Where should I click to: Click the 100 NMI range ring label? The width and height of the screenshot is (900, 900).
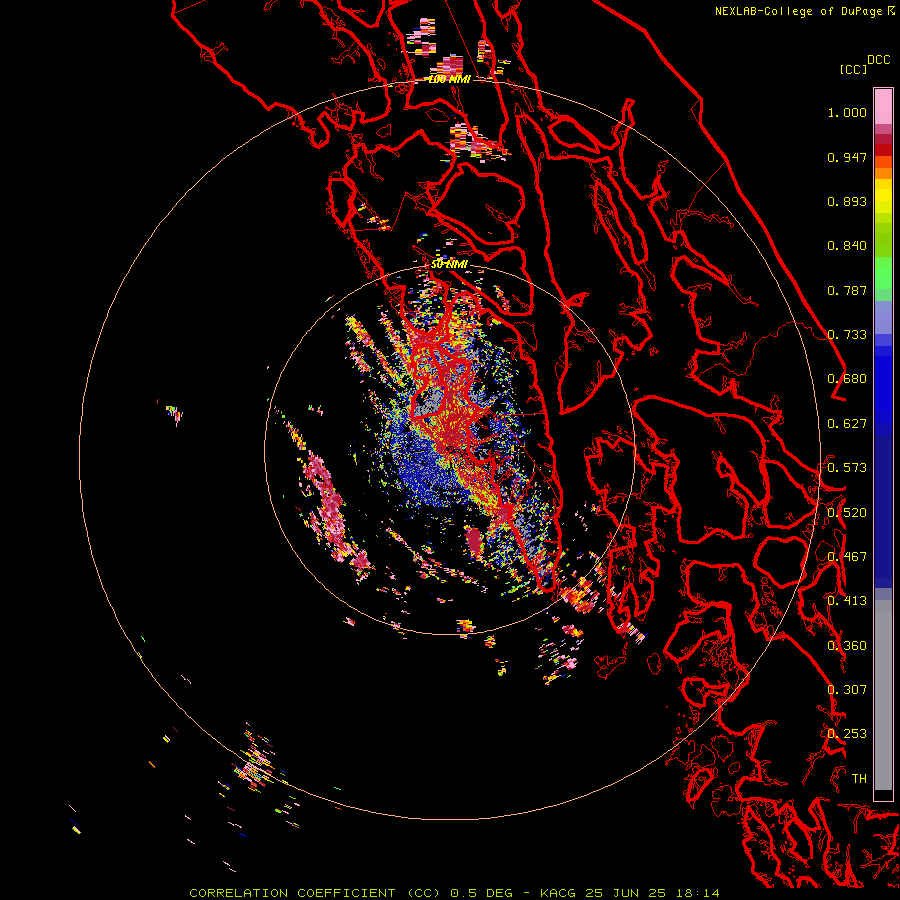[x=449, y=79]
